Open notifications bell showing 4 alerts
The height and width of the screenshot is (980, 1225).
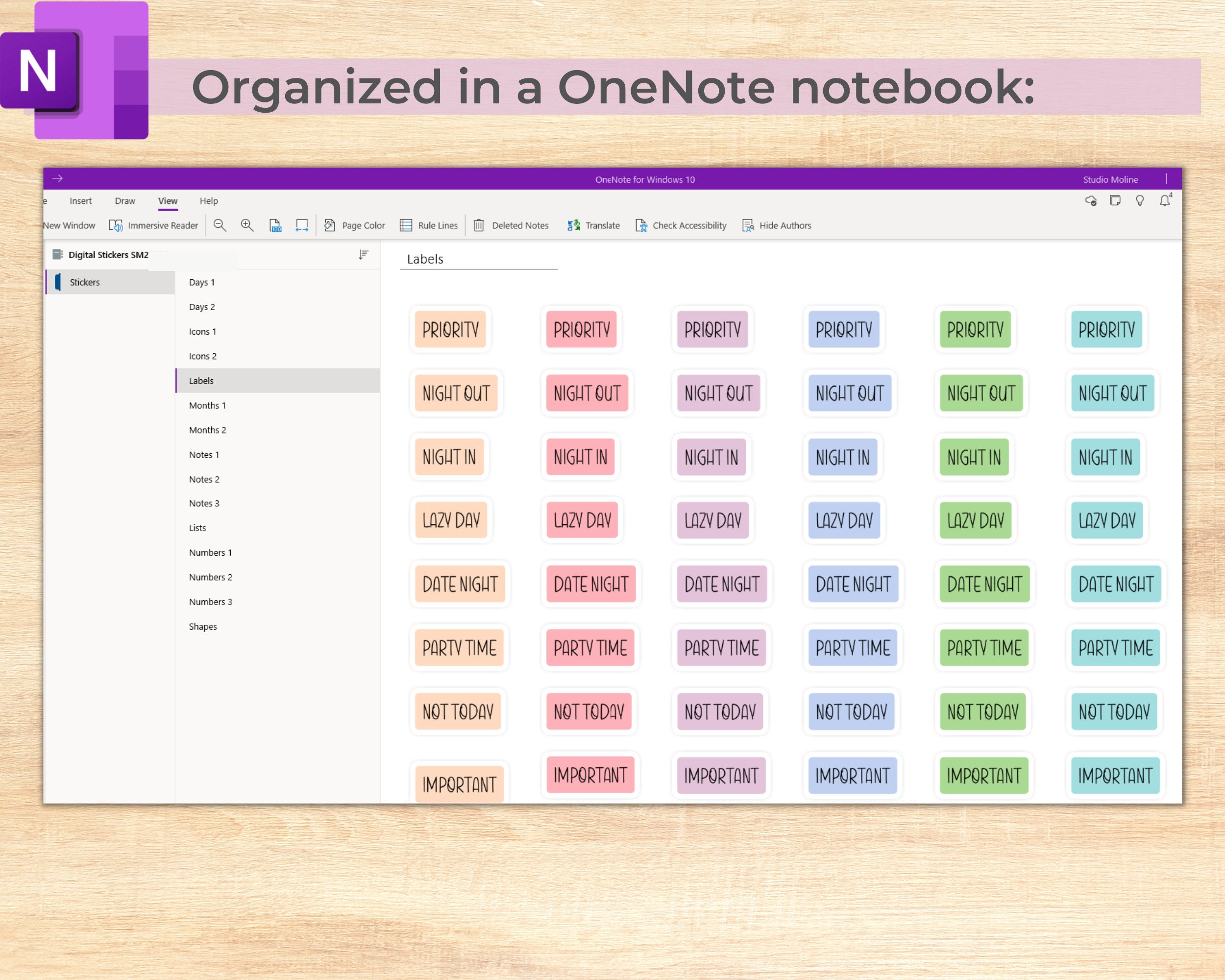pos(1164,200)
